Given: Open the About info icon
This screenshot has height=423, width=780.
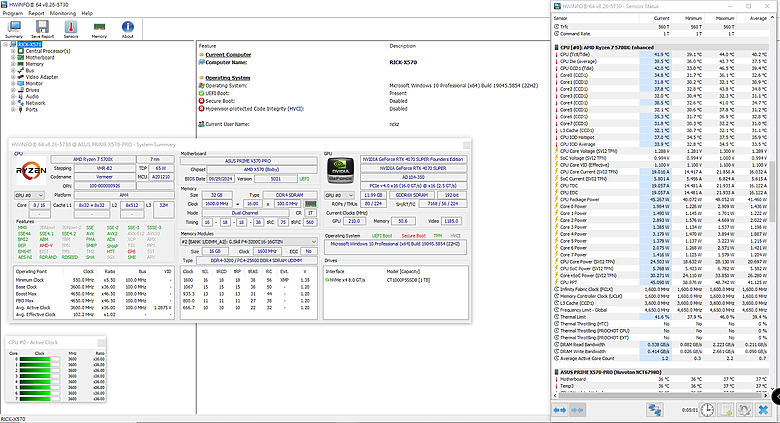Looking at the screenshot, I should click(x=127, y=29).
